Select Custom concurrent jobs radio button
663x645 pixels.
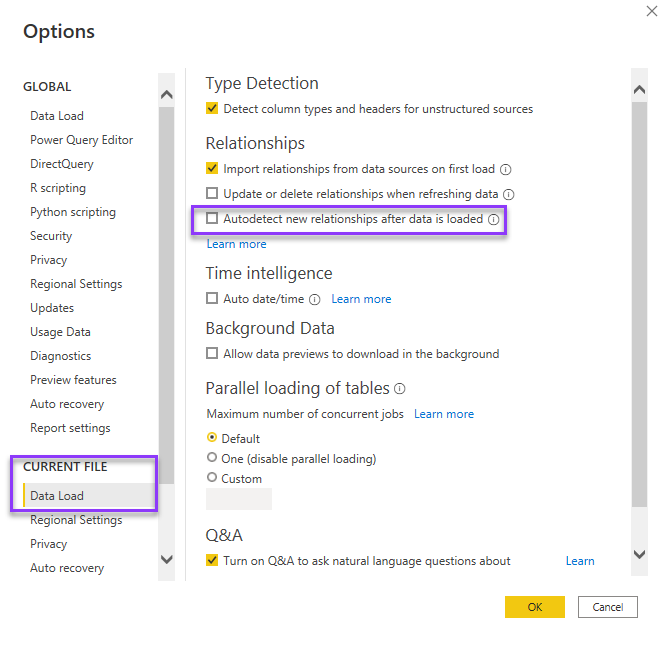pos(212,477)
